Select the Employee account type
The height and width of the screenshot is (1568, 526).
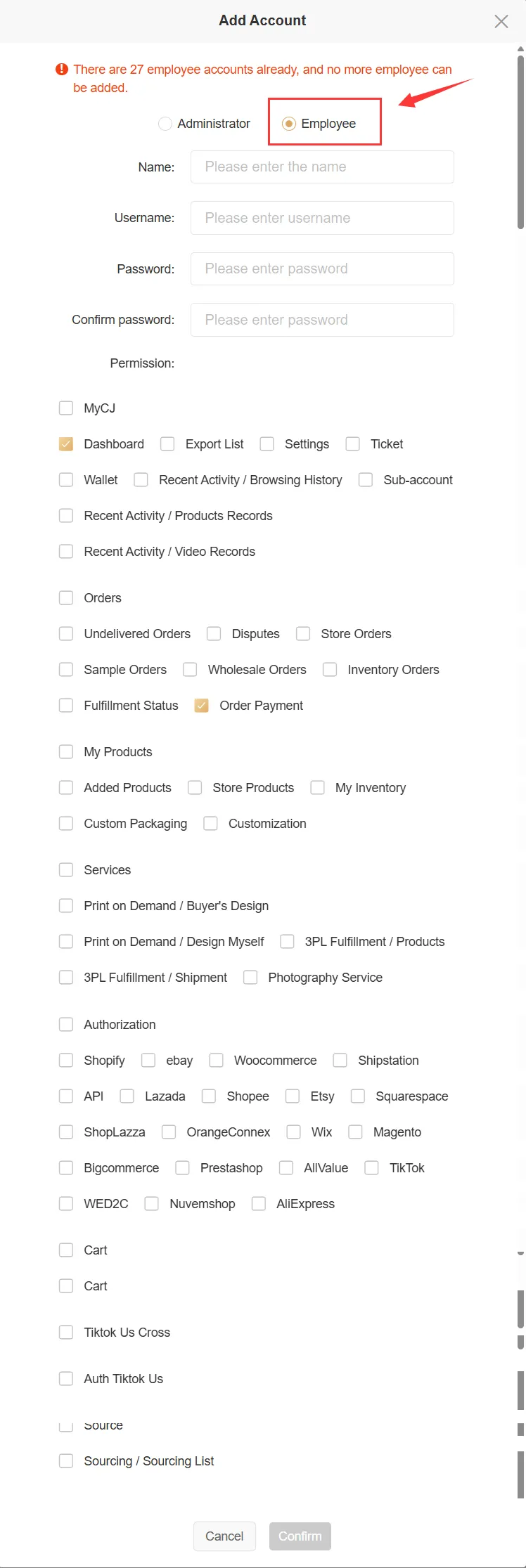pyautogui.click(x=289, y=124)
